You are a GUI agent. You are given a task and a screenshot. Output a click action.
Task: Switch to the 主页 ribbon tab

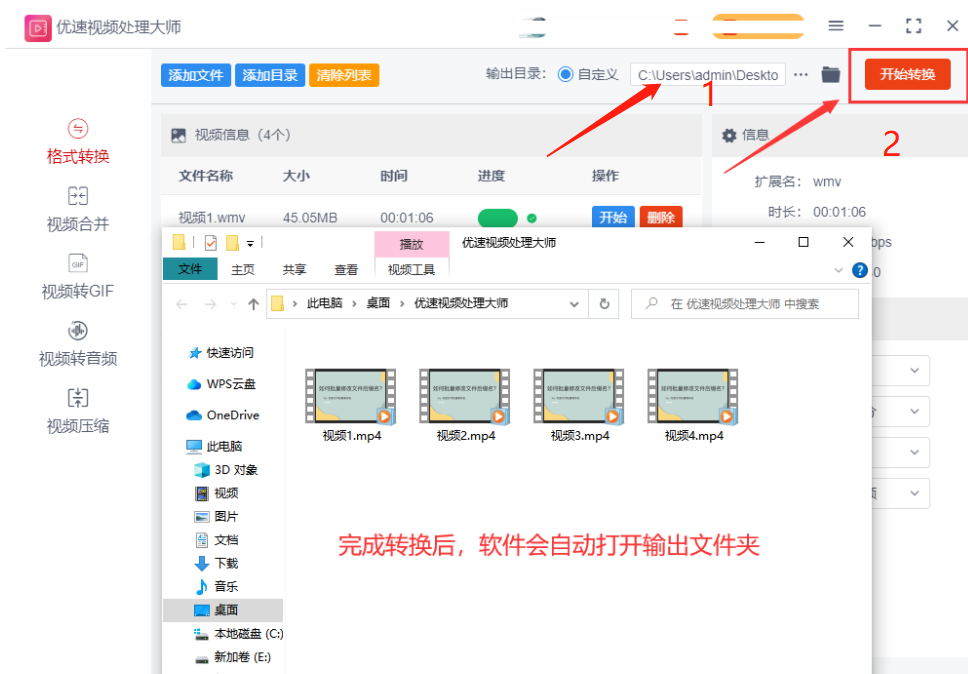tap(243, 270)
